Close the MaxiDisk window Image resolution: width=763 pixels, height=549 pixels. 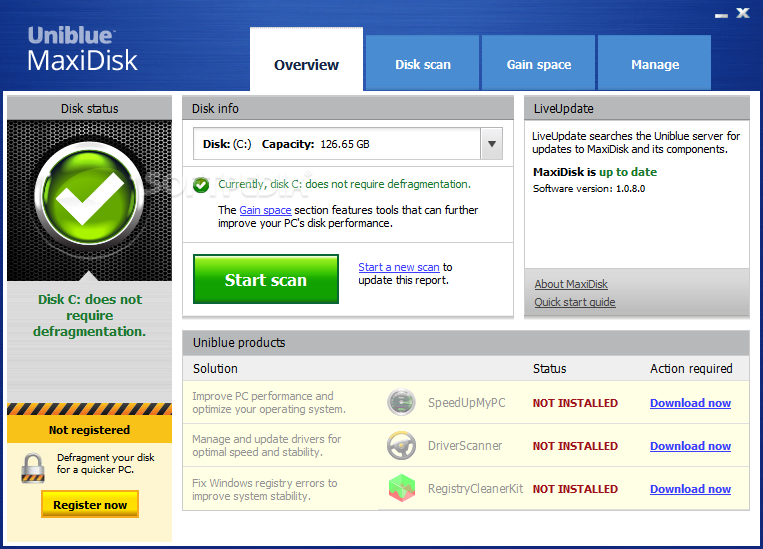743,13
